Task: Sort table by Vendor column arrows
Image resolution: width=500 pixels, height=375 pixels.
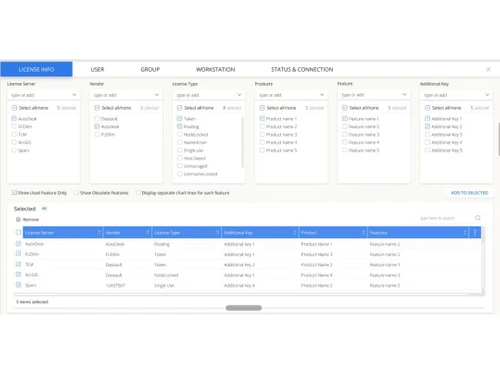Action: click(148, 232)
